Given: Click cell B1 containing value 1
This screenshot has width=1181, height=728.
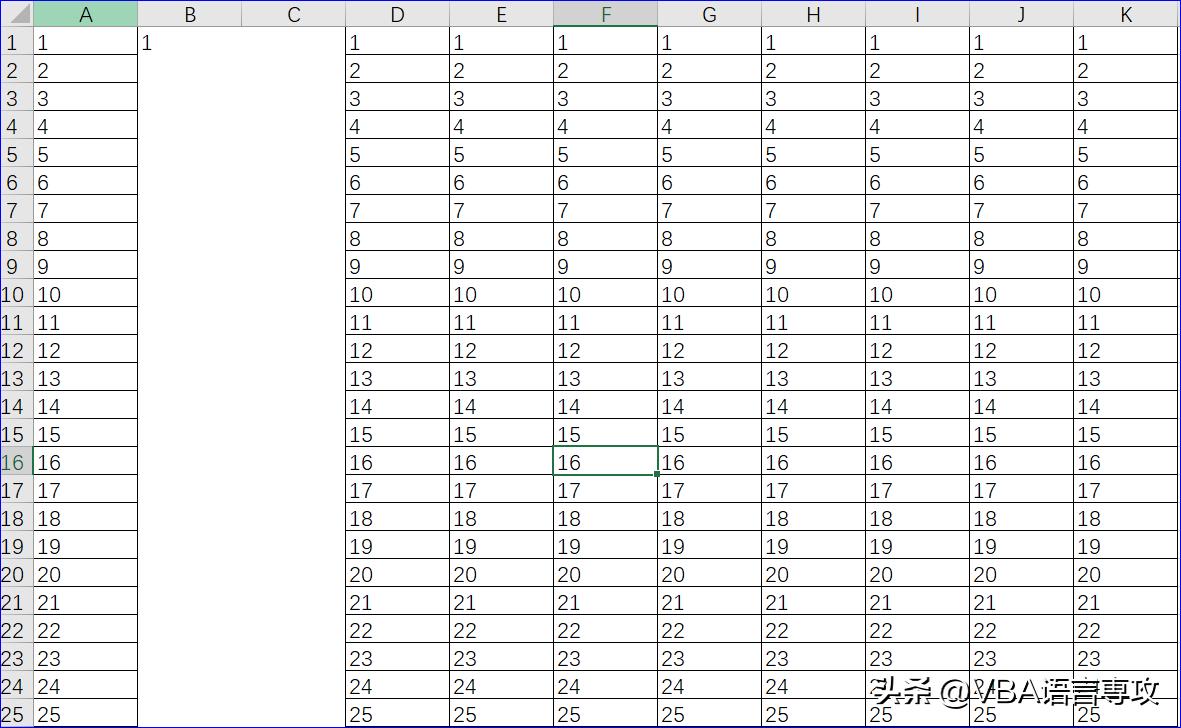Looking at the screenshot, I should pos(190,42).
